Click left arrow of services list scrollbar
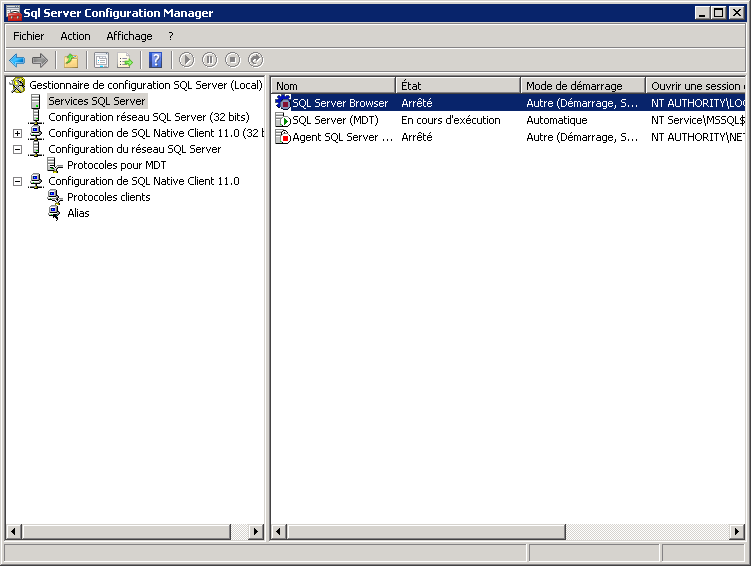Screen dimensions: 751x566 tap(279, 532)
